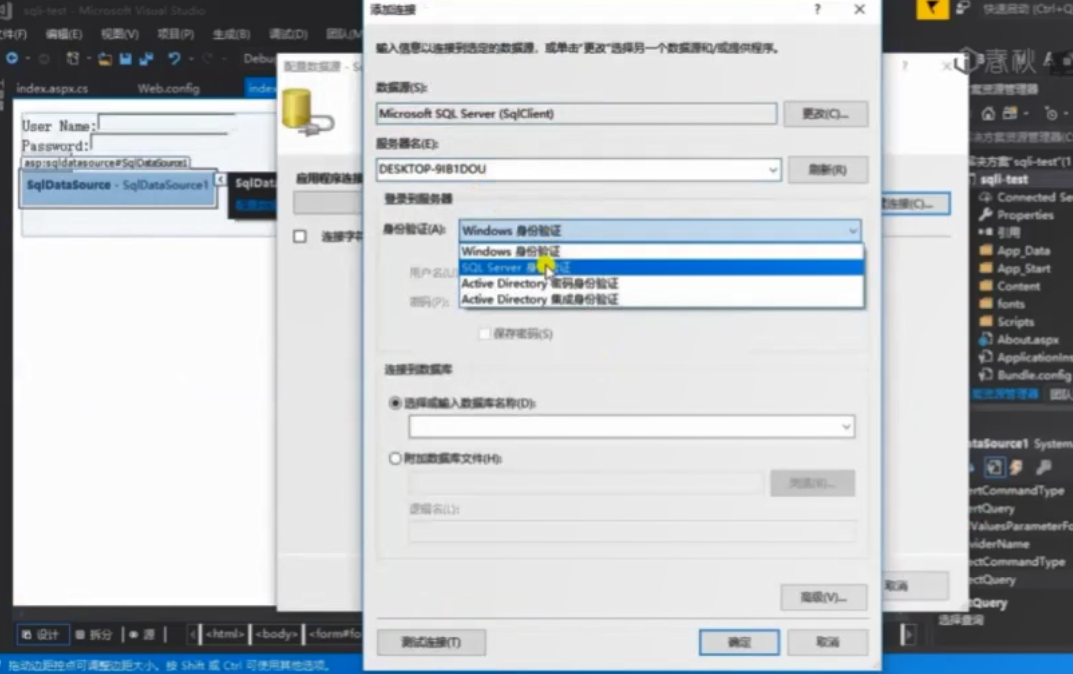Choose Windows authentication from the list
Viewport: 1073px width, 674px height.
[x=661, y=251]
